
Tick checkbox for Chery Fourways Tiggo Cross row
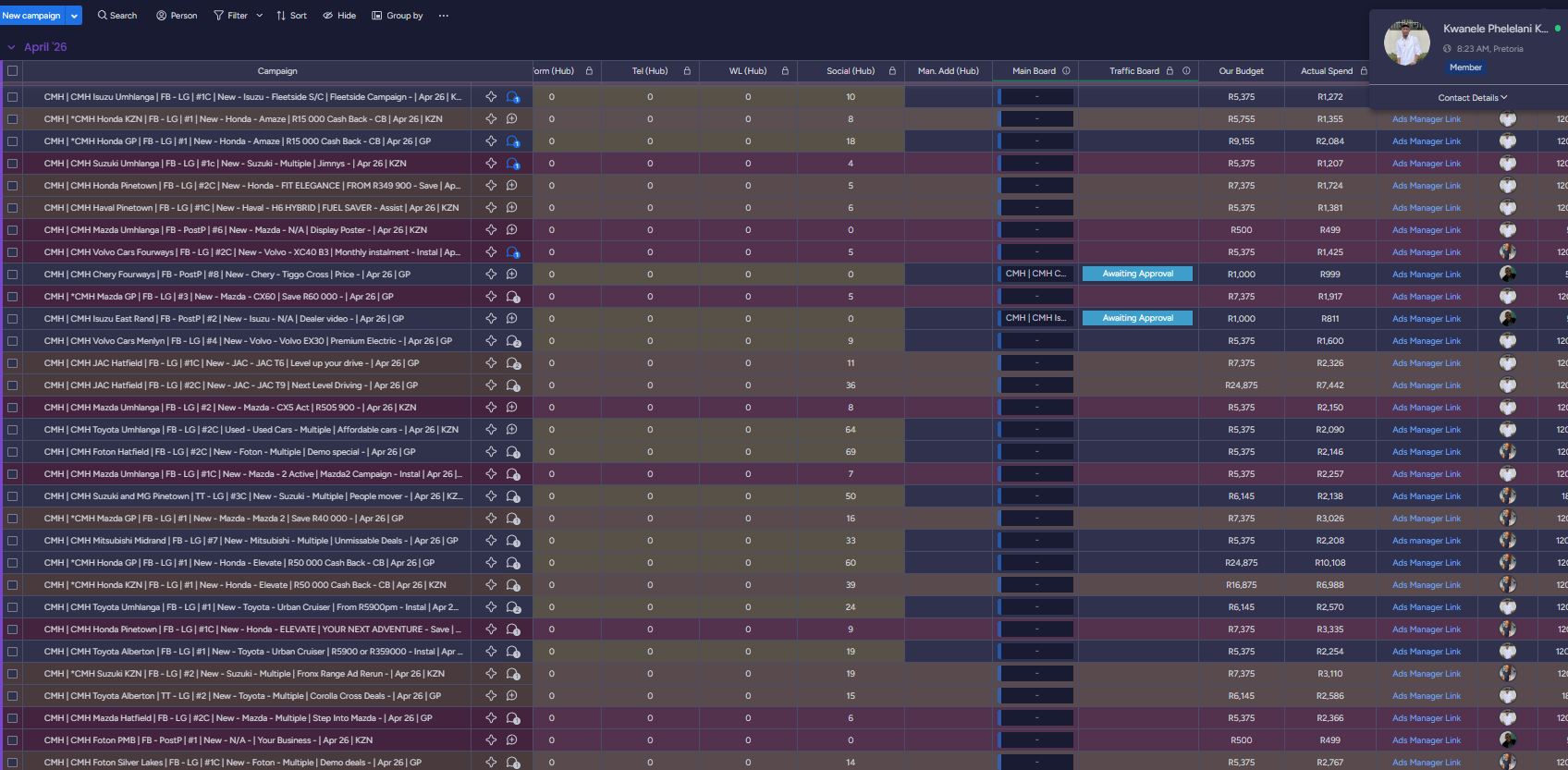click(x=12, y=275)
